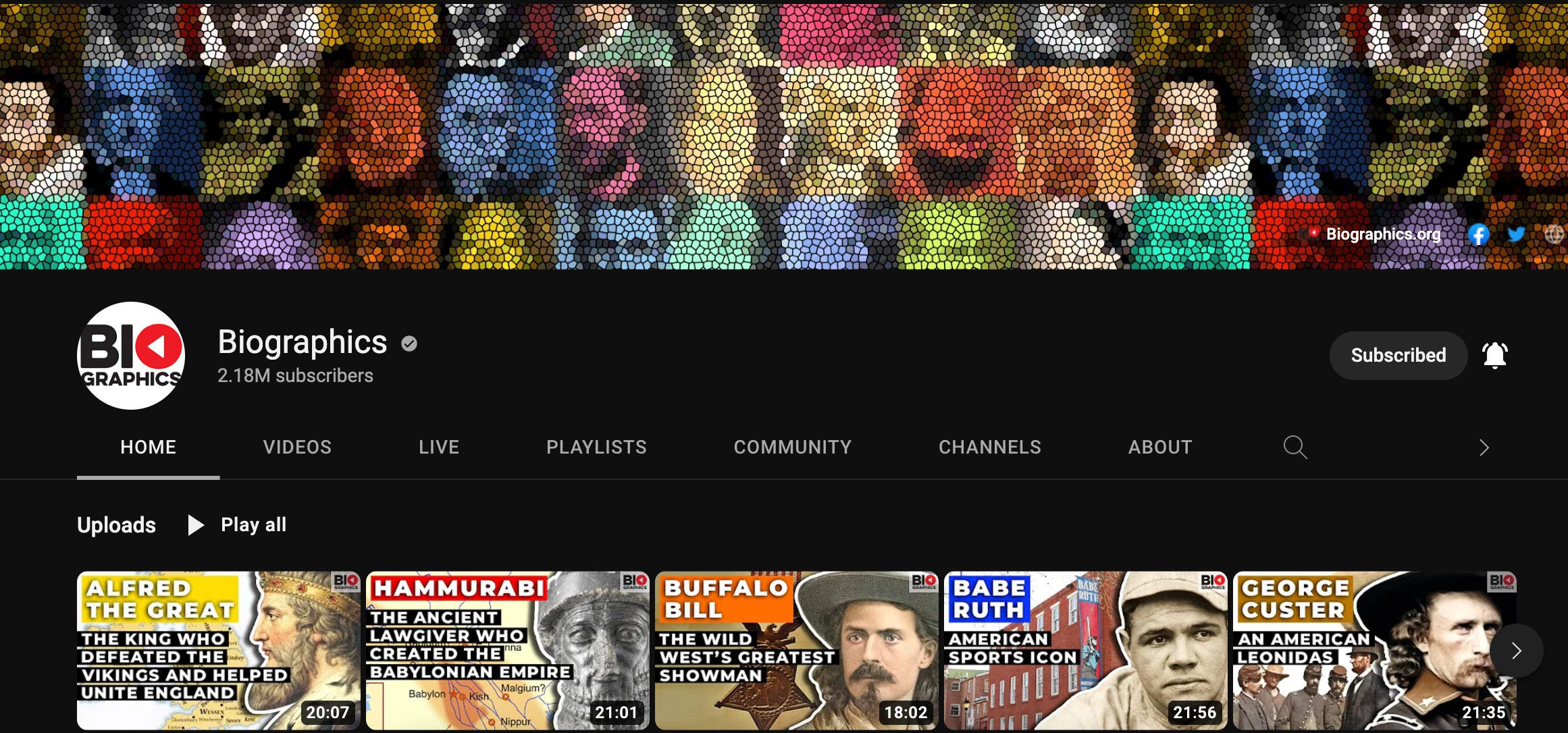1568x733 pixels.
Task: Switch to the CHANNELS tab
Action: [990, 447]
